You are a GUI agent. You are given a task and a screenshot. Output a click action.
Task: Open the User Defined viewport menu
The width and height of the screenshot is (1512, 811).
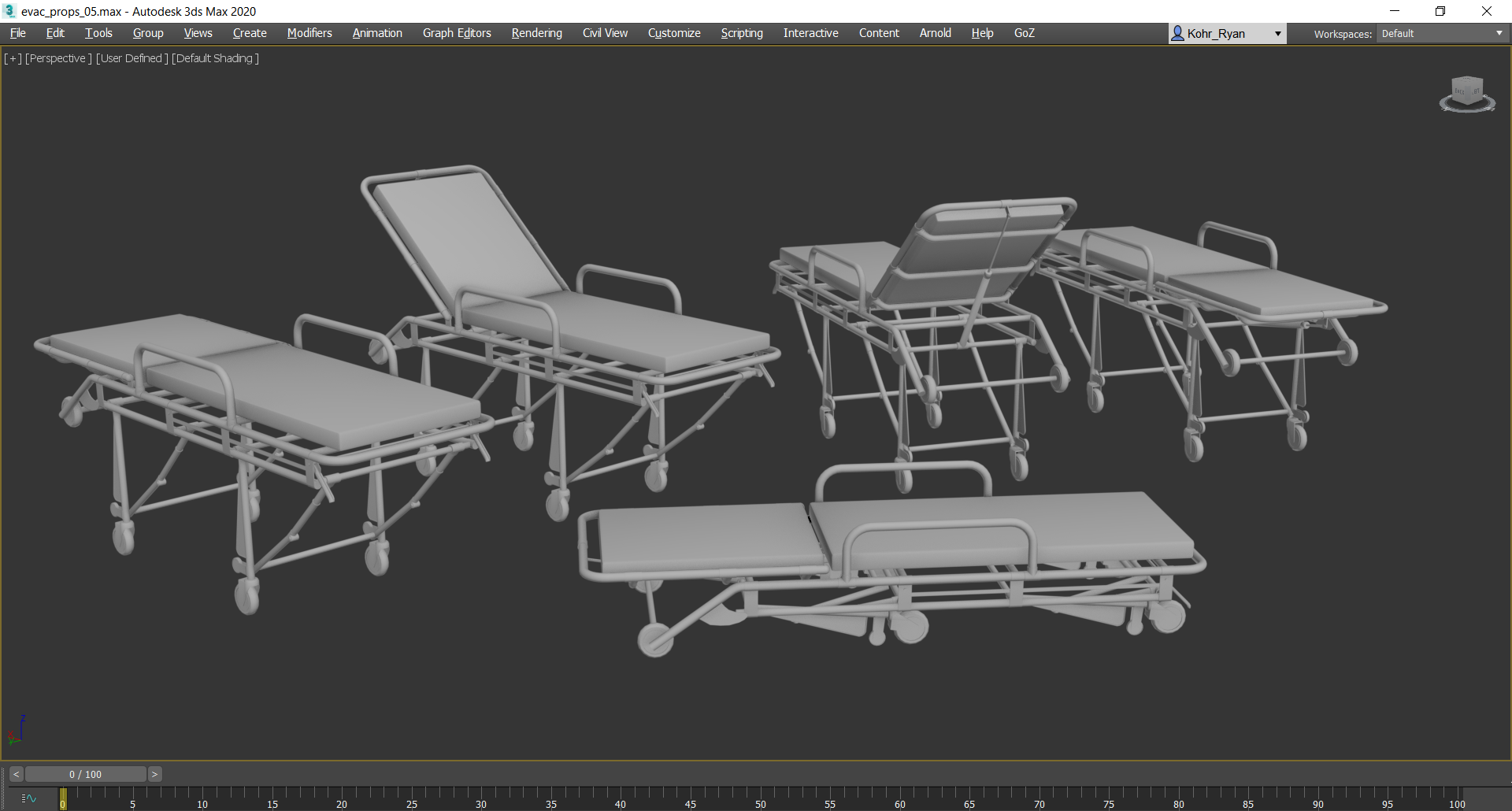(132, 58)
